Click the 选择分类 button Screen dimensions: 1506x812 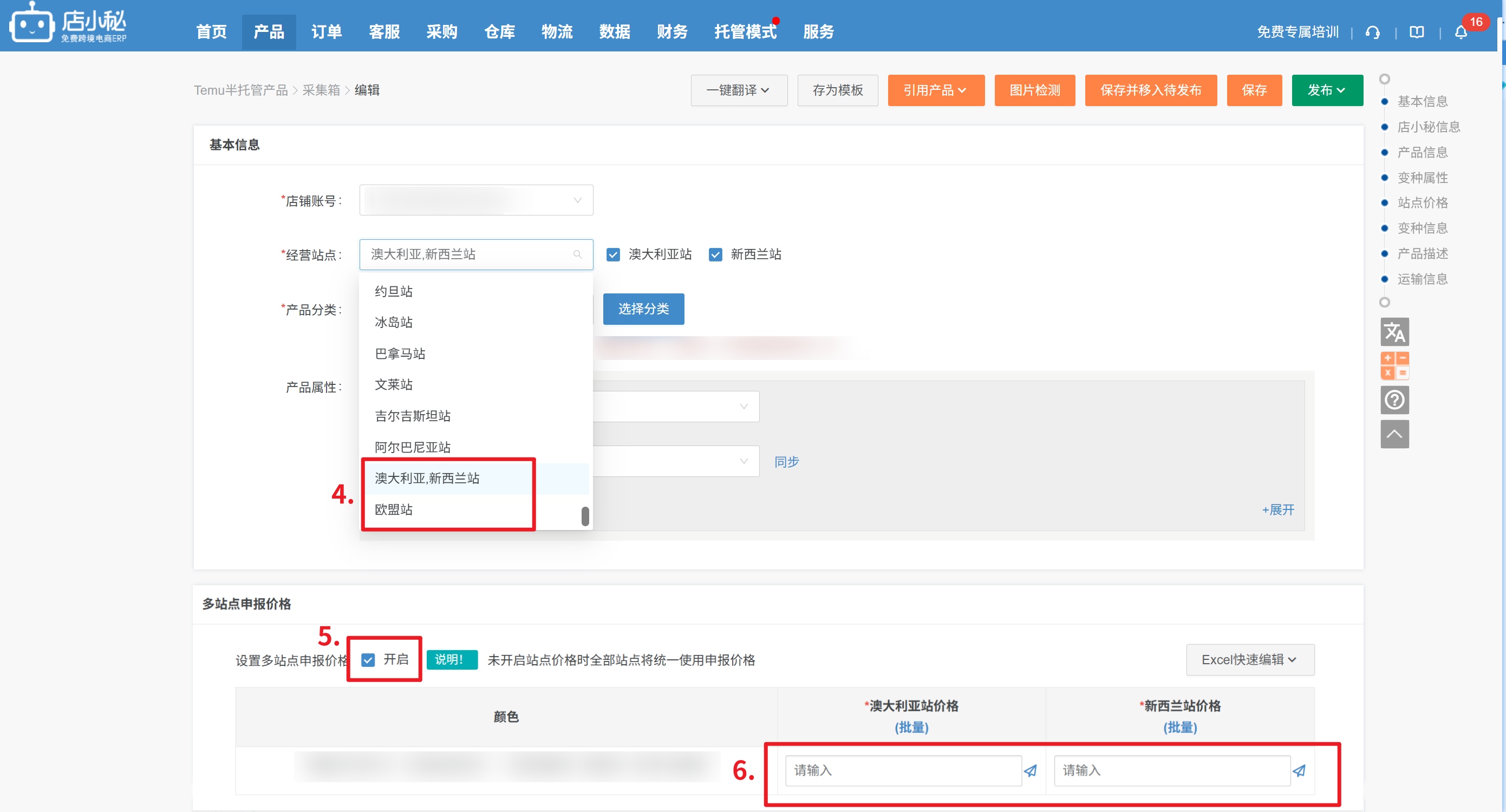click(643, 309)
